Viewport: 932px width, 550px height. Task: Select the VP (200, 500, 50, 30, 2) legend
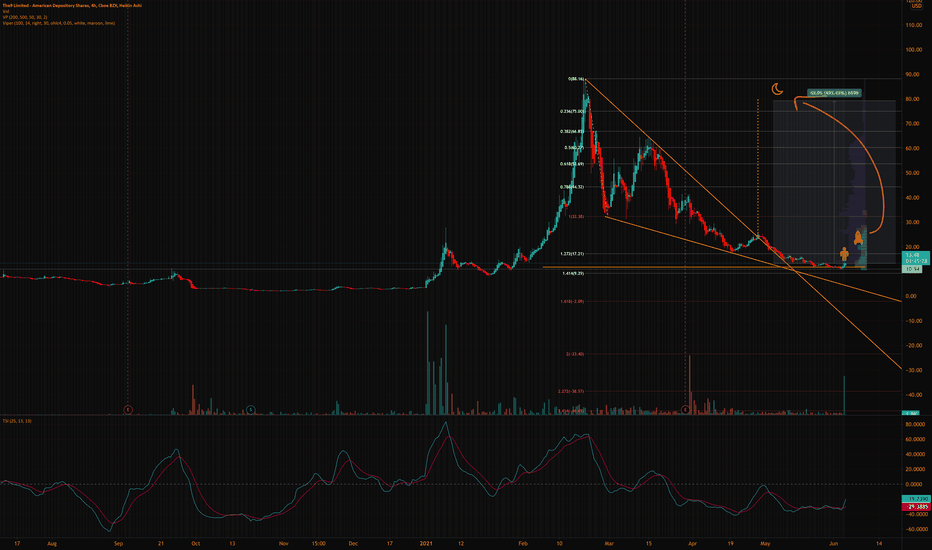[x=24, y=17]
